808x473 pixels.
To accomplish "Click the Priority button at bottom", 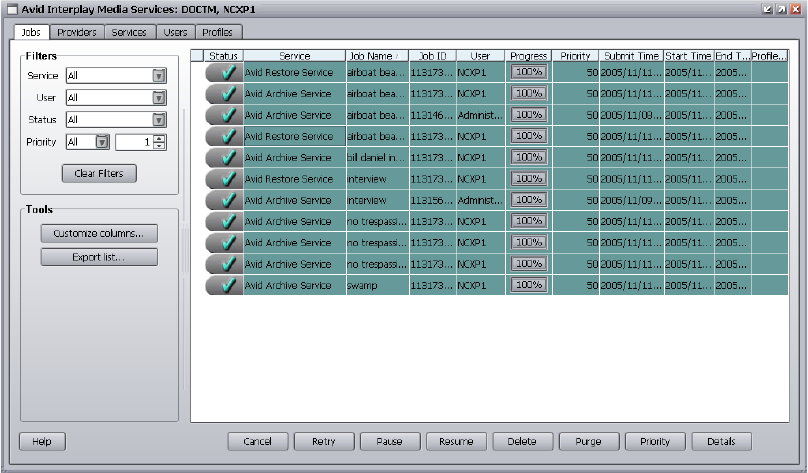I will 655,442.
